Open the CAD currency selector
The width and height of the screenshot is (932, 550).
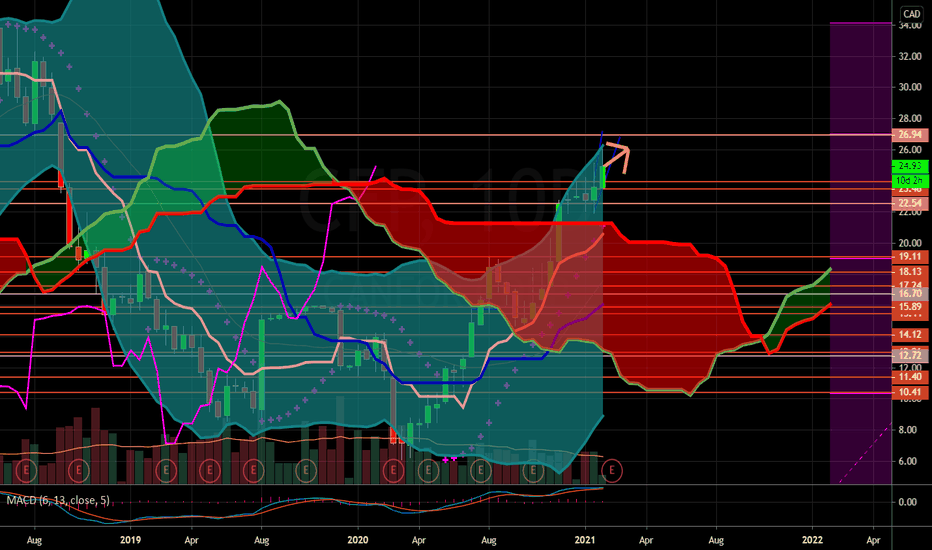tap(911, 14)
